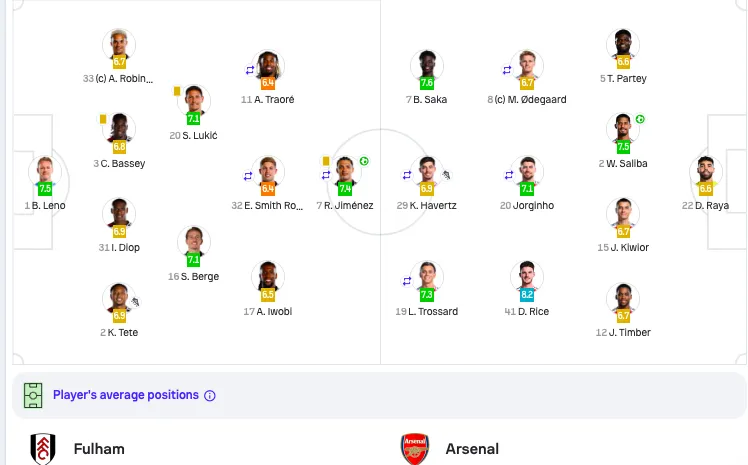Click the goal icon on W. Saliba

point(640,119)
